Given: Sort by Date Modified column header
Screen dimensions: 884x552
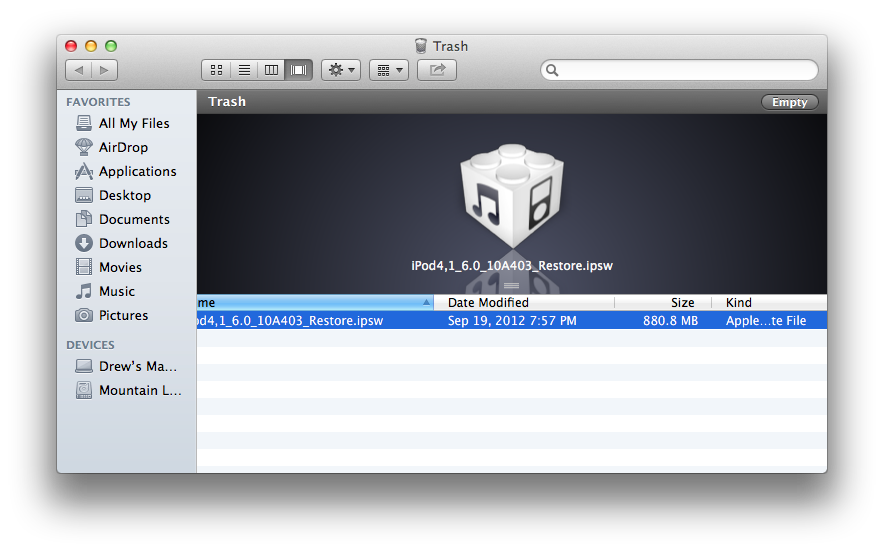Looking at the screenshot, I should tap(524, 303).
